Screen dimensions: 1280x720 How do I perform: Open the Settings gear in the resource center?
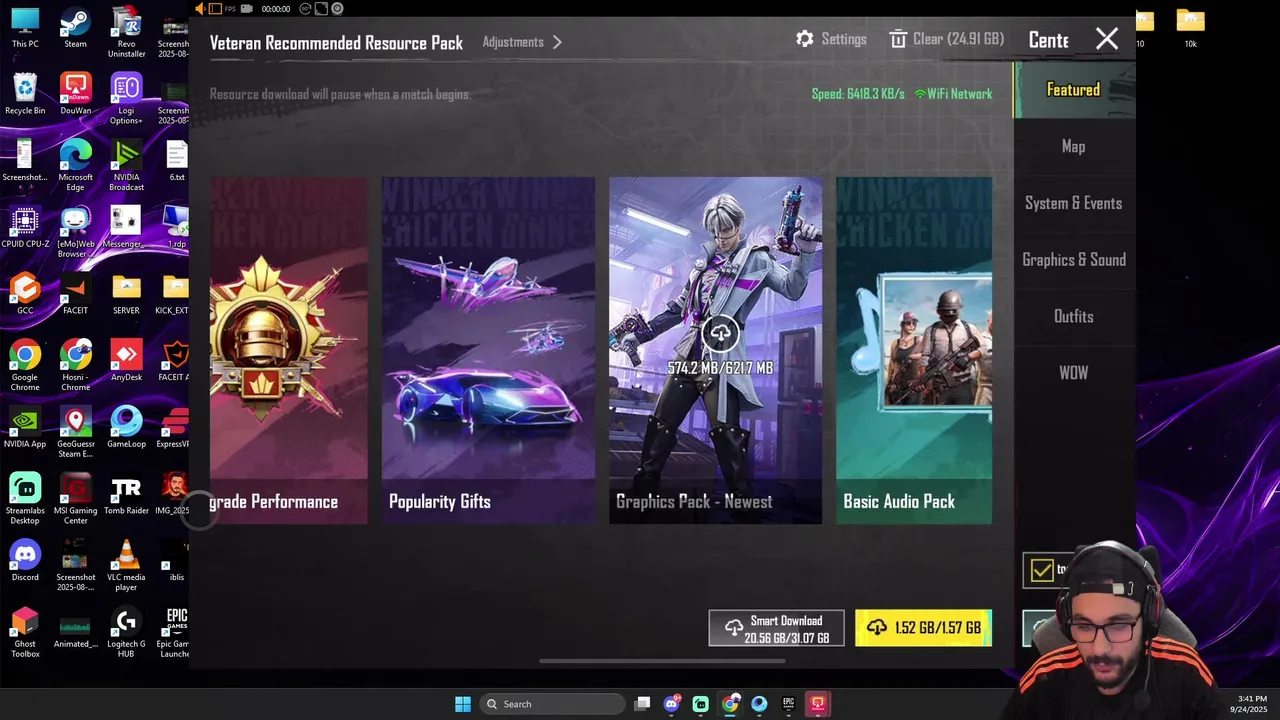coord(805,39)
